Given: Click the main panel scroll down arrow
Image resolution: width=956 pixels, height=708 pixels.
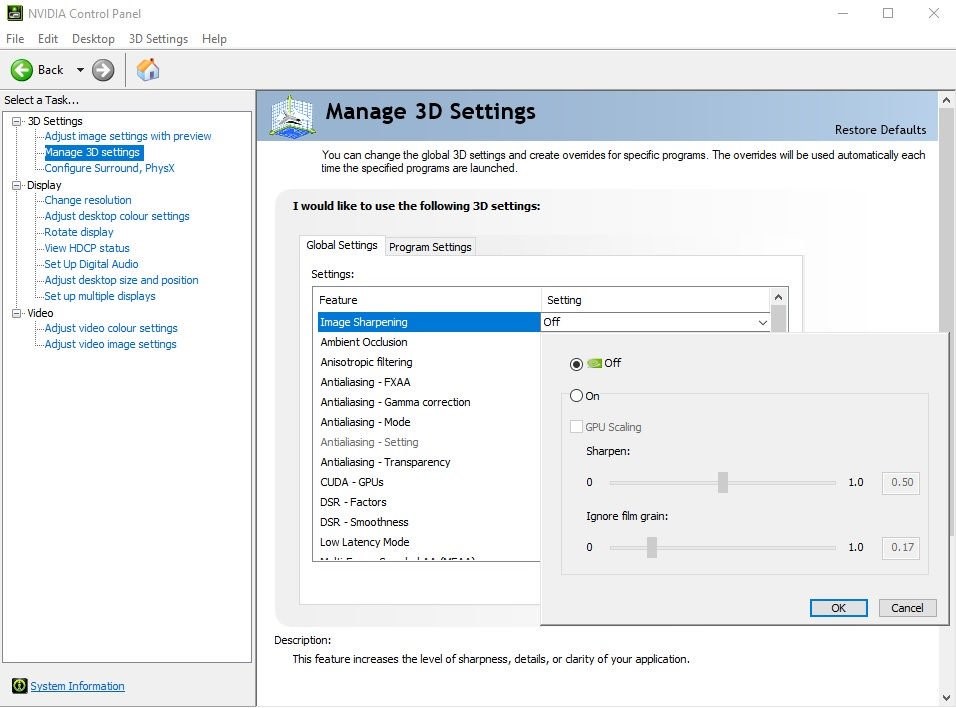Looking at the screenshot, I should [946, 698].
